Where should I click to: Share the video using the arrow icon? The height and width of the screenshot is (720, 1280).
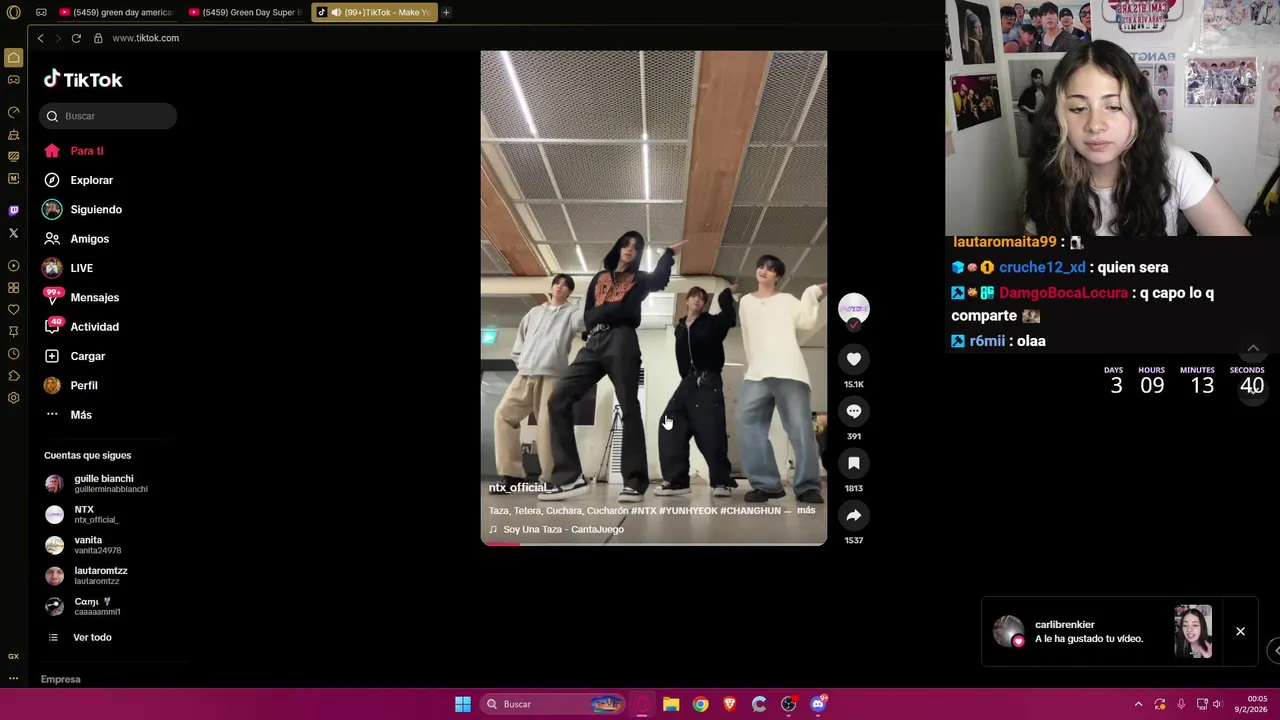tap(853, 515)
